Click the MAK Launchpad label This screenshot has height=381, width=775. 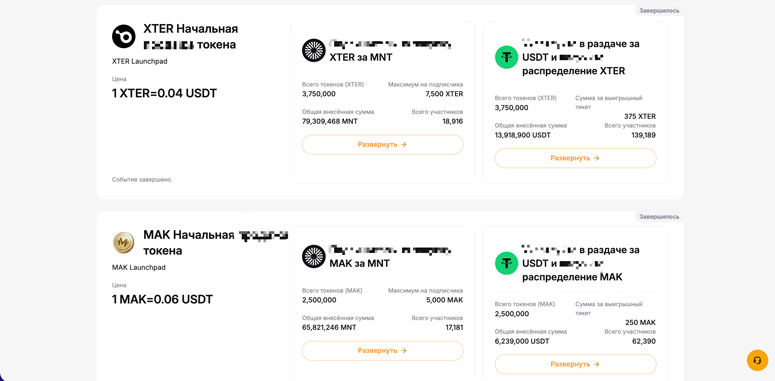tap(139, 267)
